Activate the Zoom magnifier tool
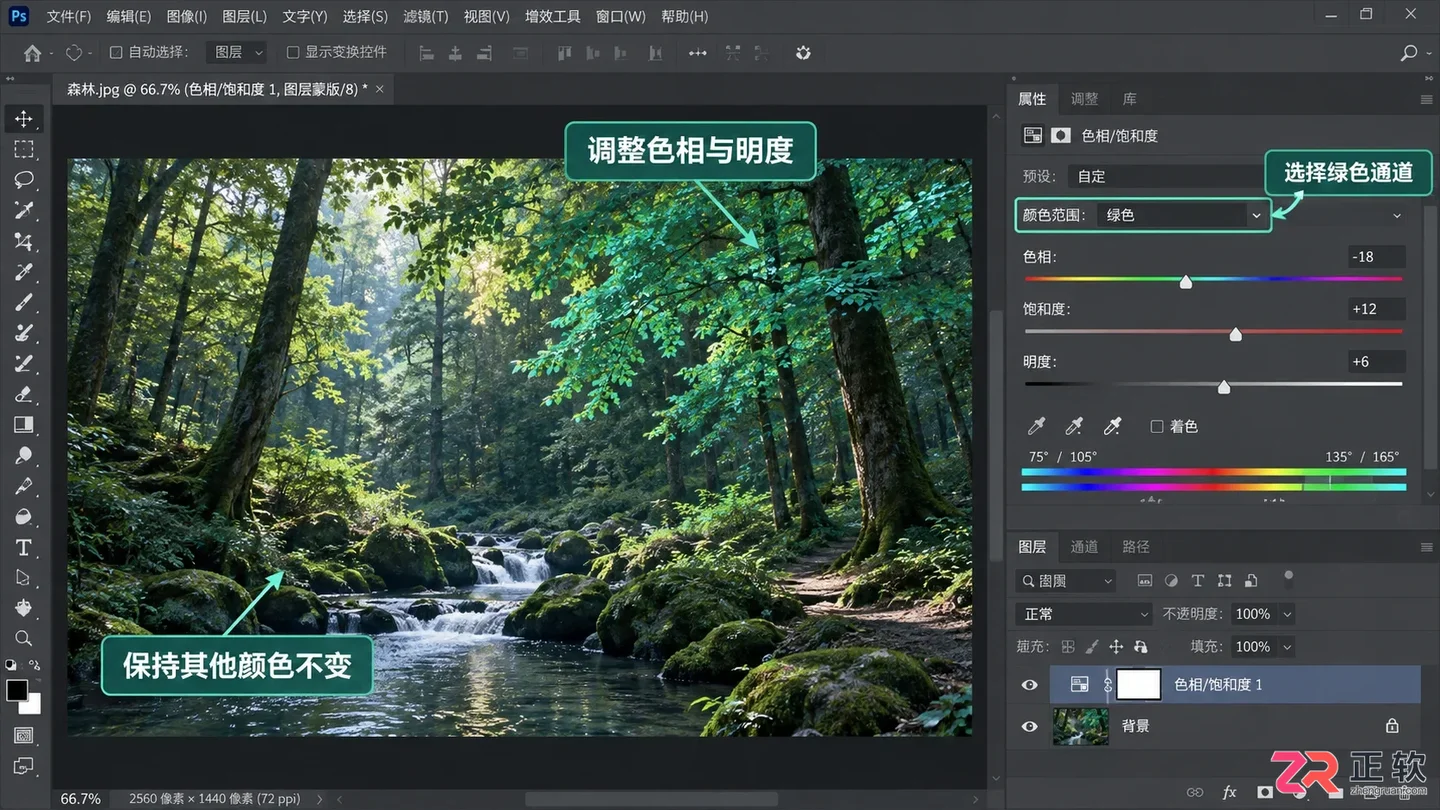1440x810 pixels. tap(24, 638)
